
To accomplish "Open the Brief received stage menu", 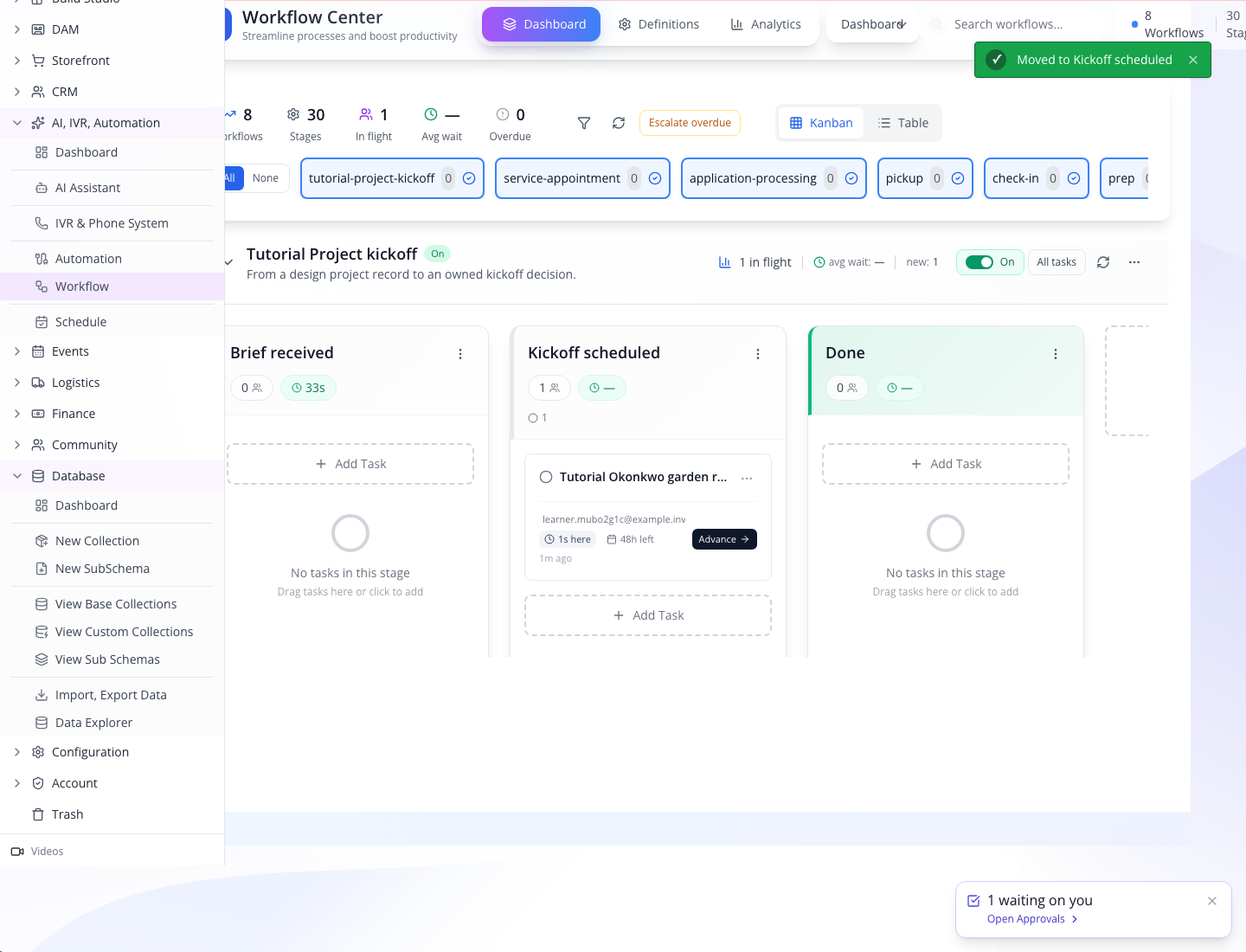I will [460, 354].
